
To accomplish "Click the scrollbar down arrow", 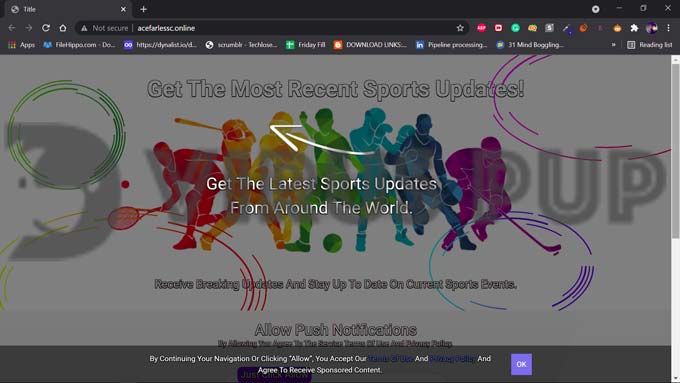I will [676, 380].
